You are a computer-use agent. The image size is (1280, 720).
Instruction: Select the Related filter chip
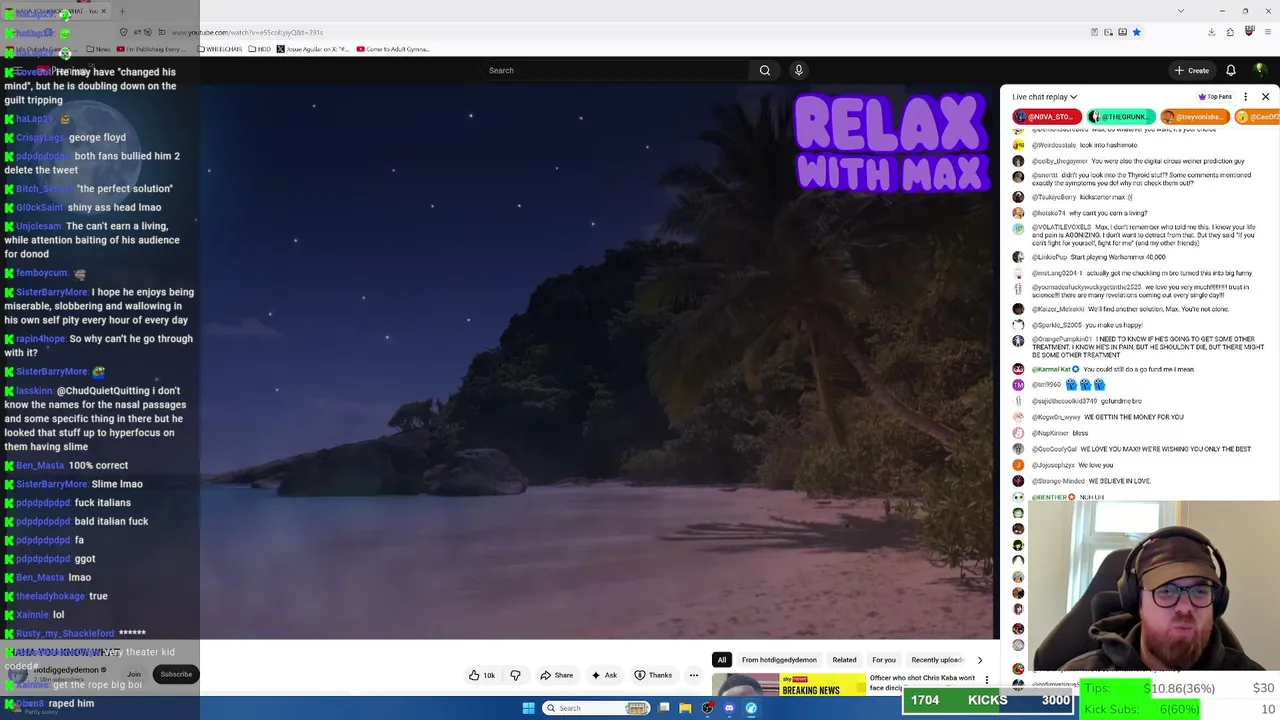pos(844,660)
